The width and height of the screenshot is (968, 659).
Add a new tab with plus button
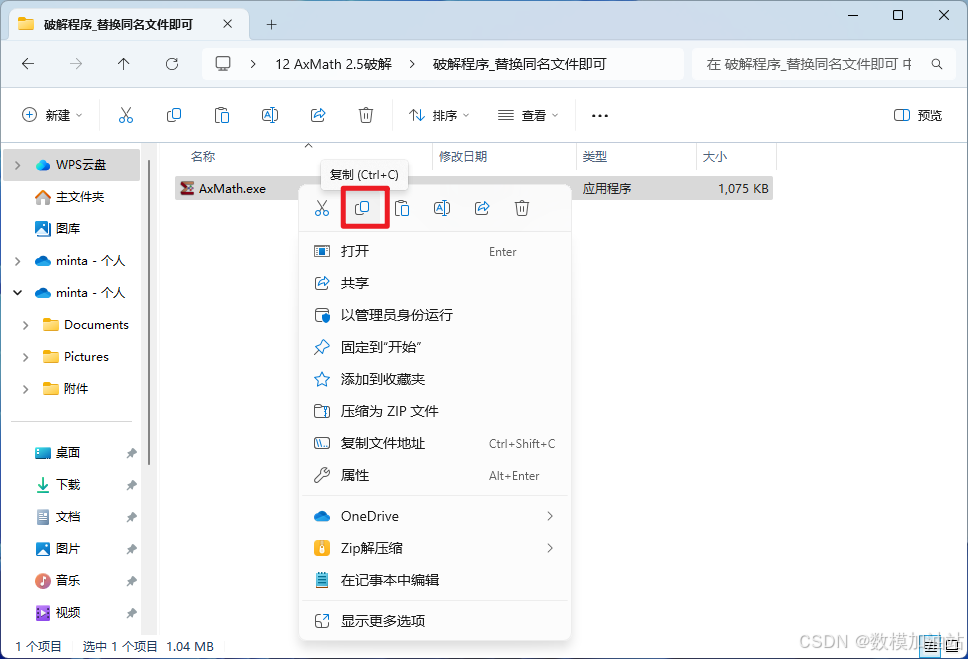click(271, 25)
